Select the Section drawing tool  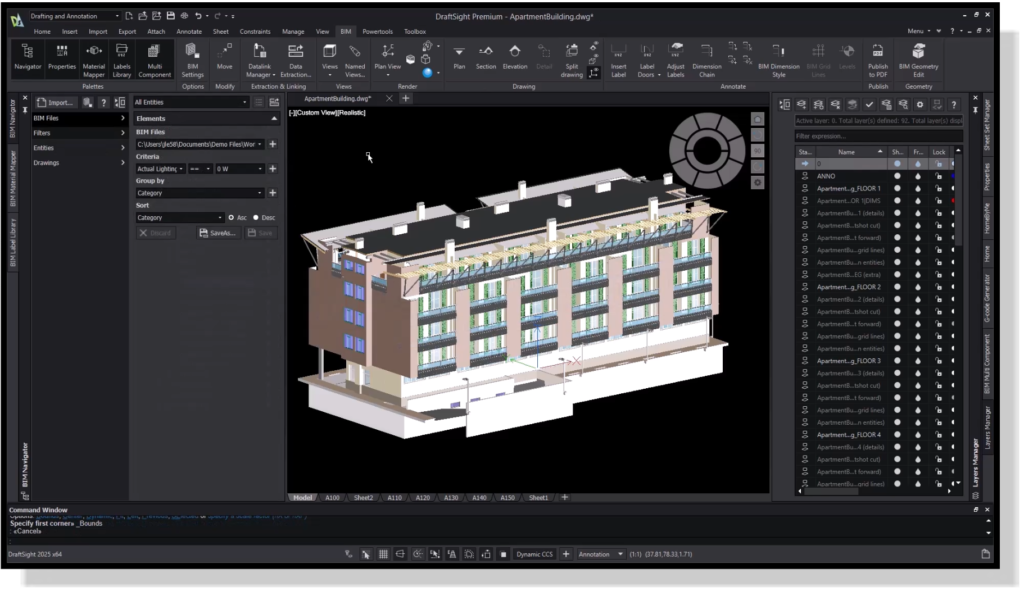pos(486,54)
